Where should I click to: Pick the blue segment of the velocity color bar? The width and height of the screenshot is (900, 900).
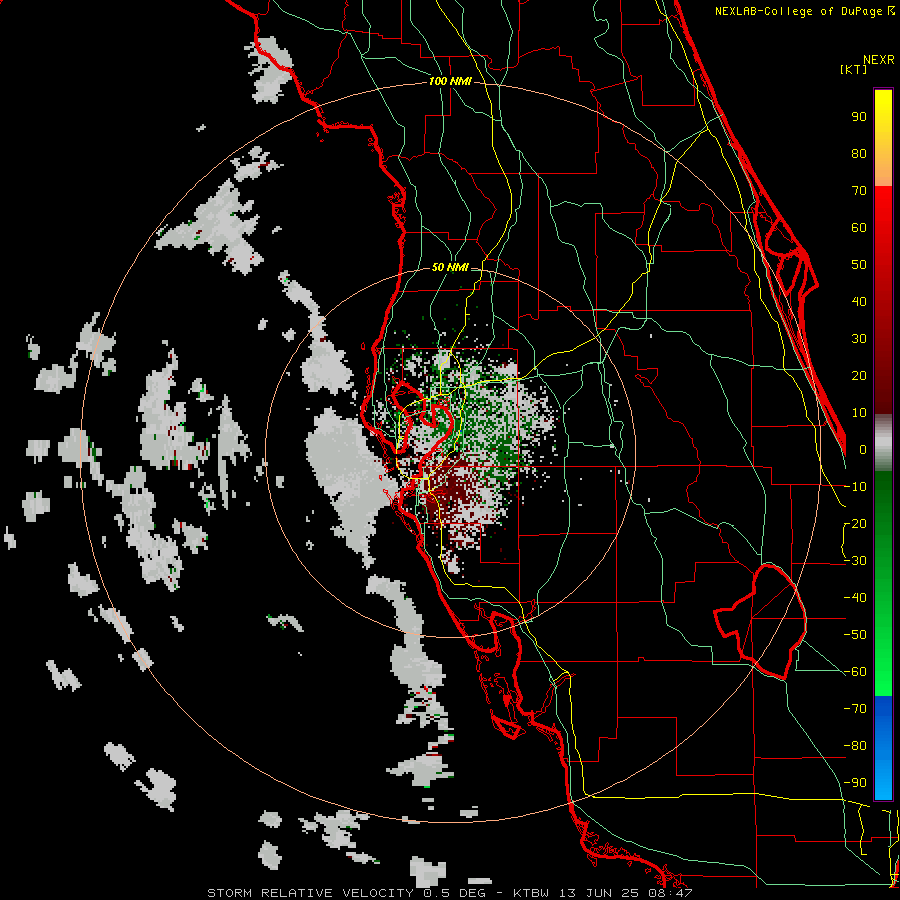click(x=883, y=747)
